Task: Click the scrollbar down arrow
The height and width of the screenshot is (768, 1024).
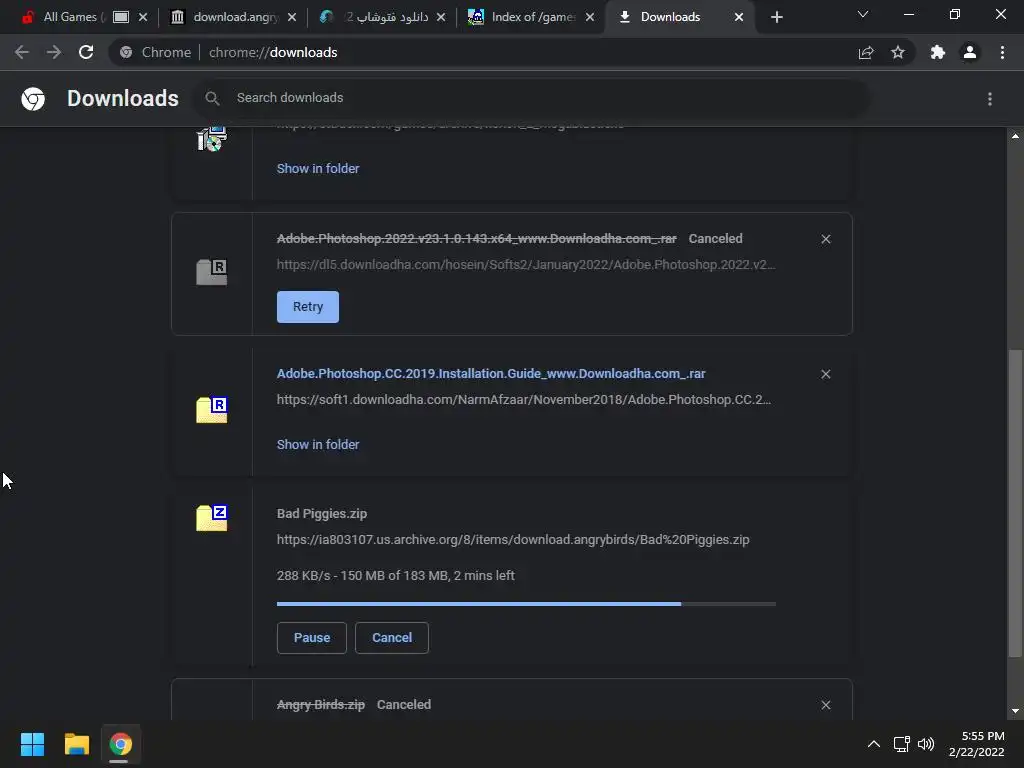Action: [1015, 712]
